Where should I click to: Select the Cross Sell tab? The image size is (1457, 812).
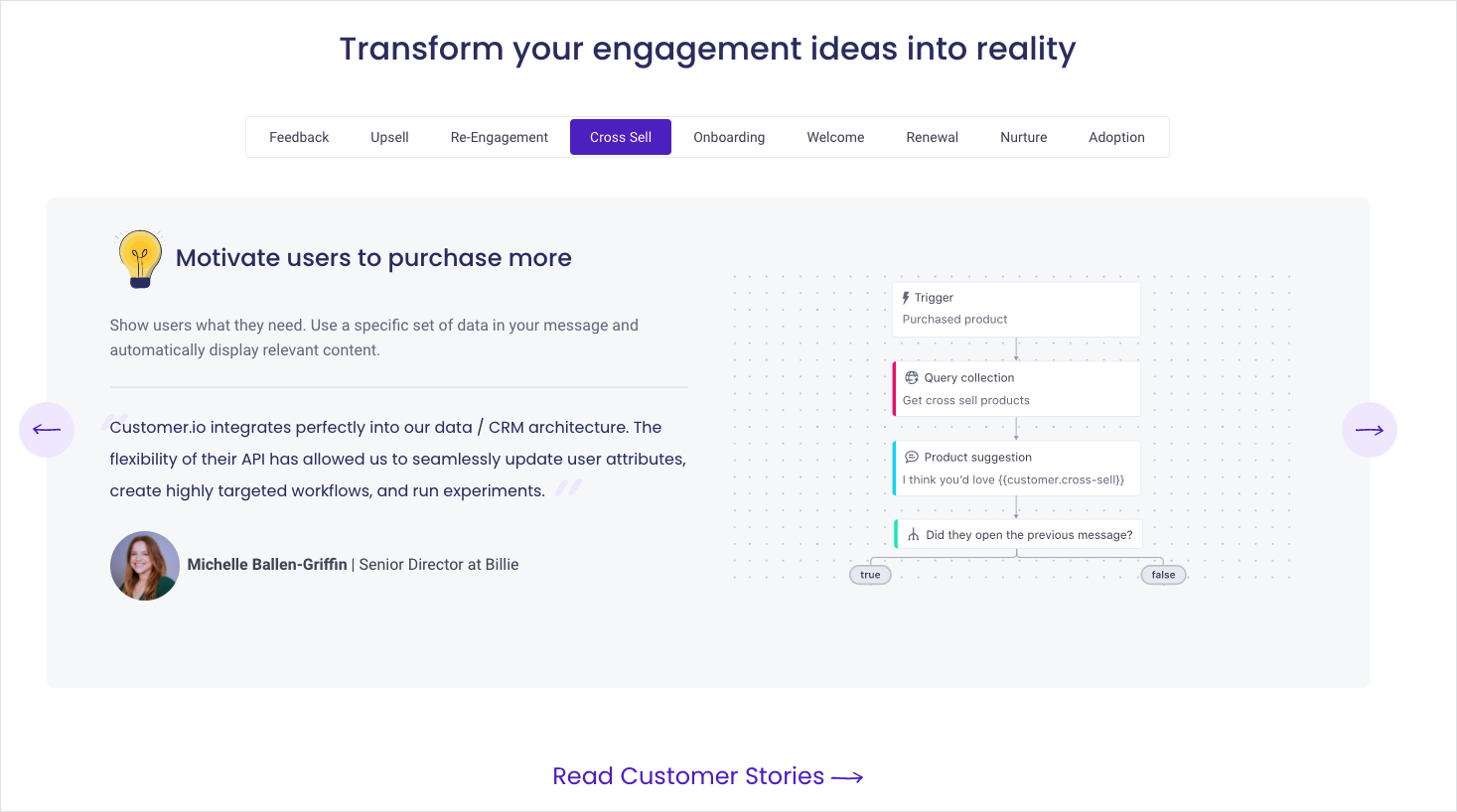pos(621,137)
